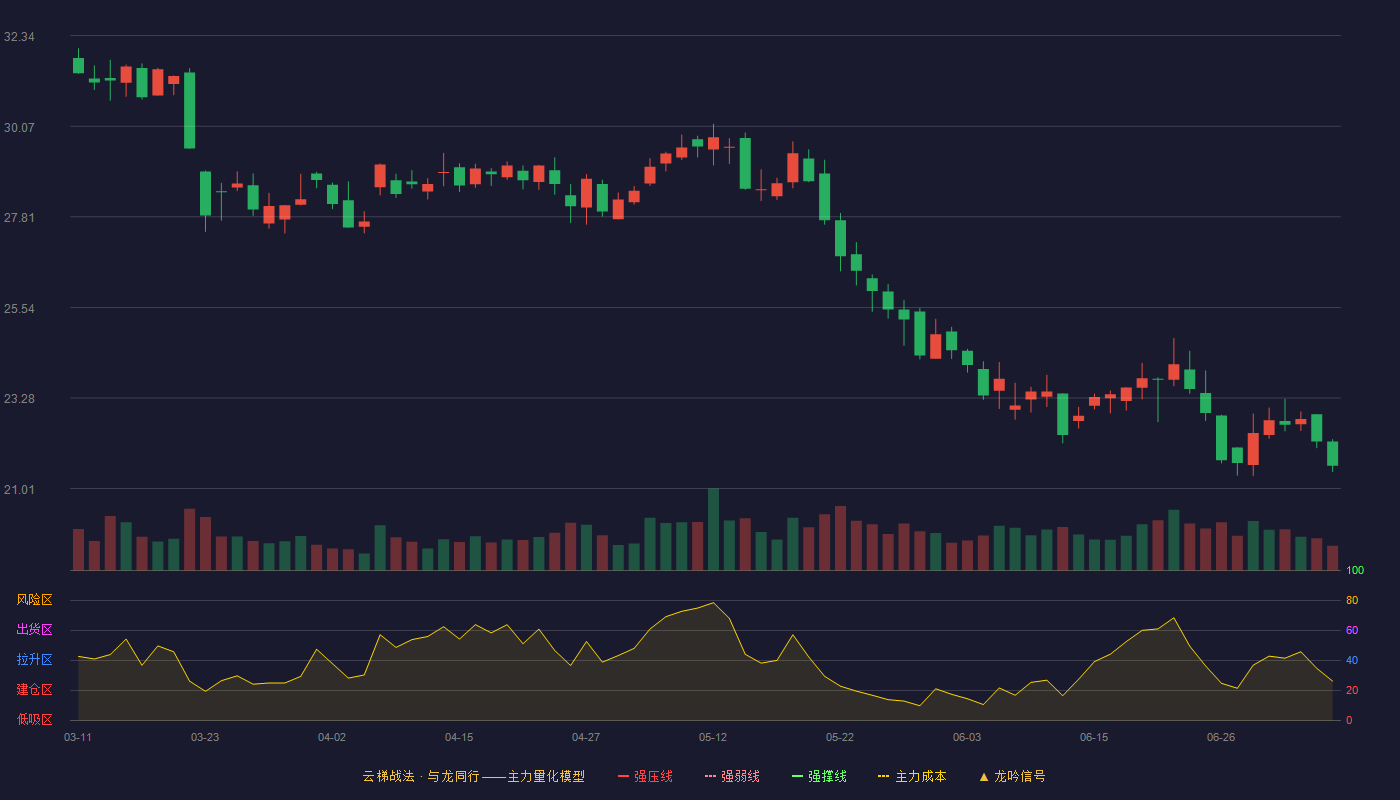Viewport: 1400px width, 800px height.
Task: Click the 03-23 date axis label
Action: click(205, 737)
